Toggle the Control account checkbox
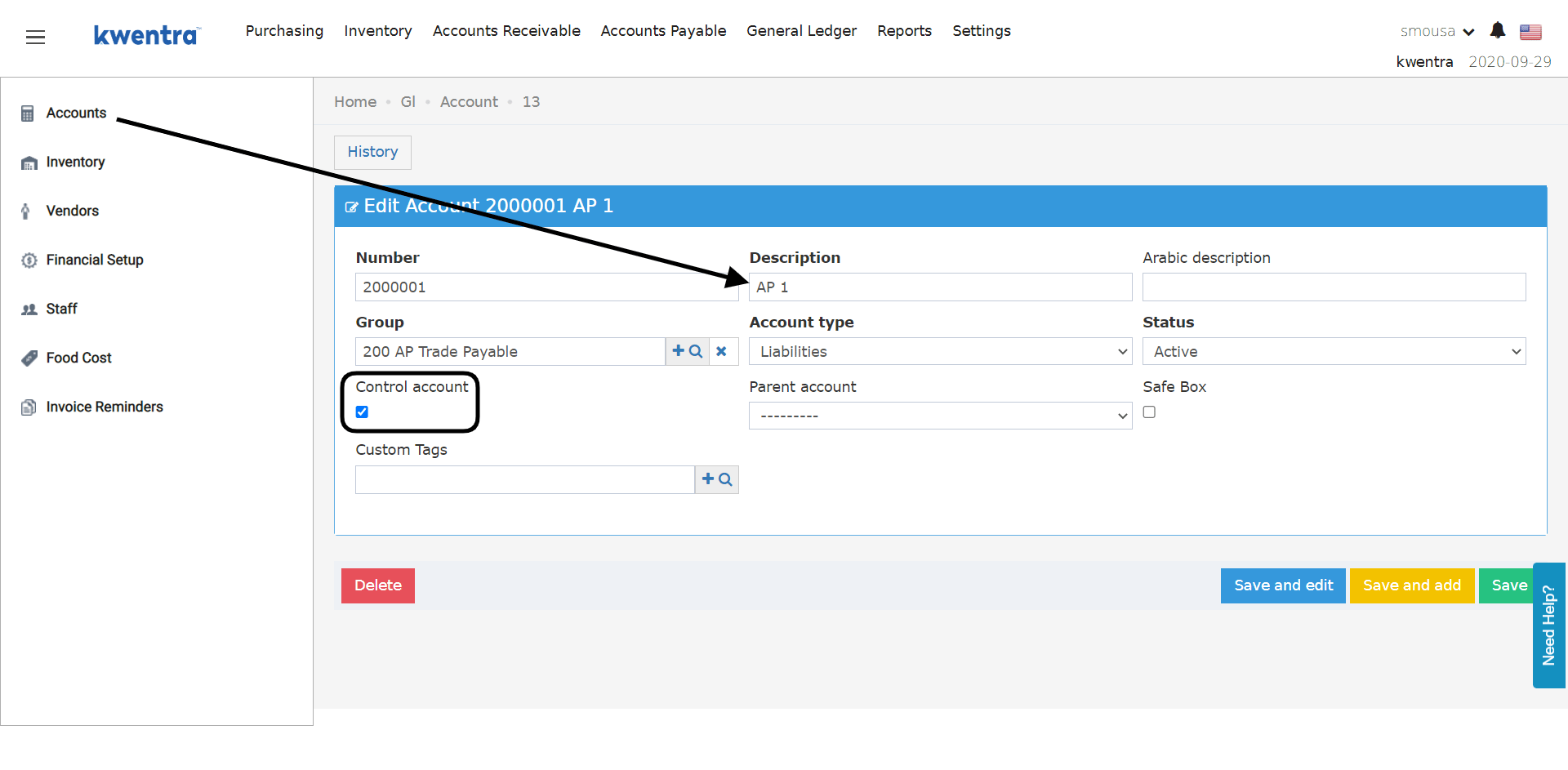This screenshot has height=770, width=1568. click(362, 412)
